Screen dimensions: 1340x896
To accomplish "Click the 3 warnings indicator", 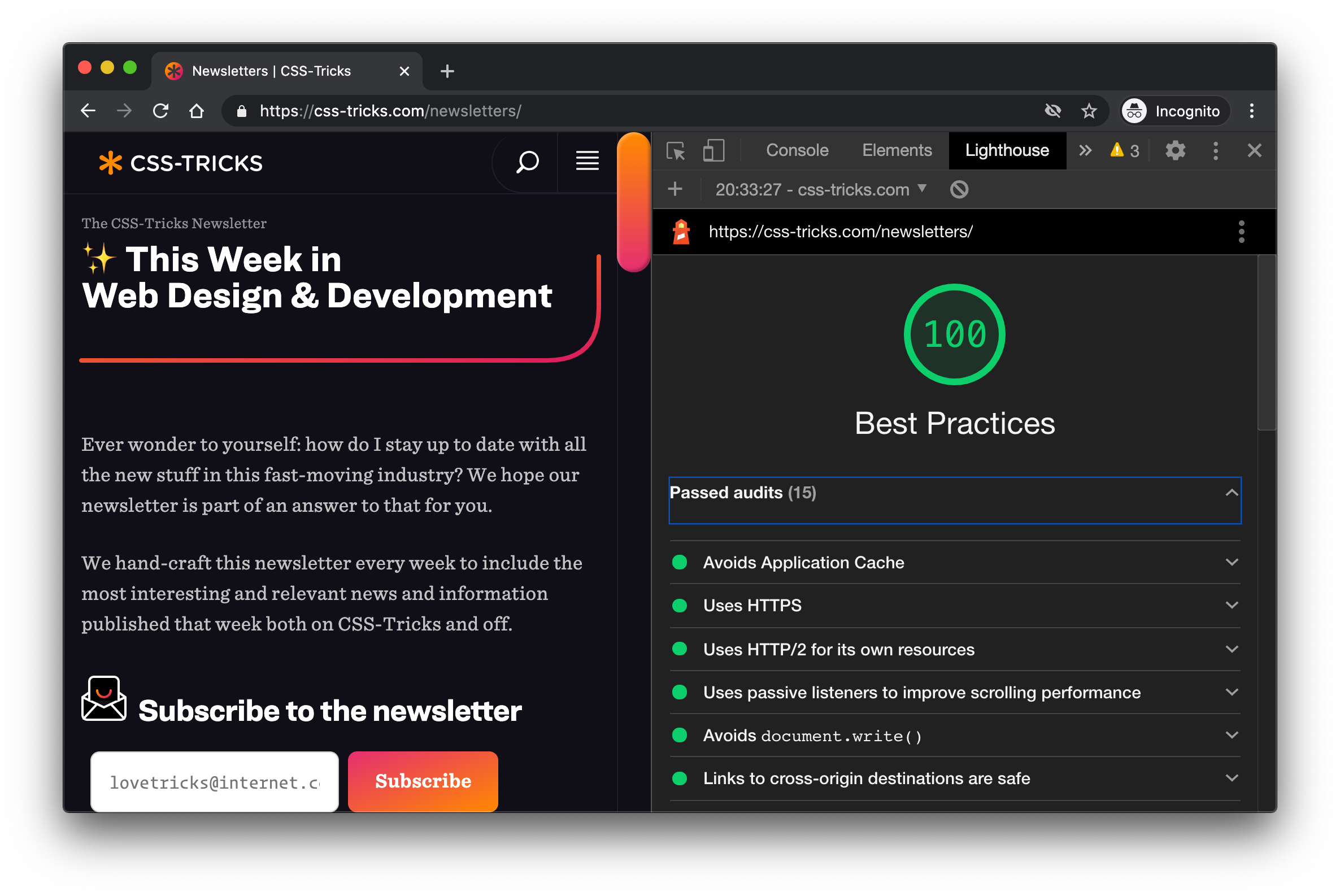I will pyautogui.click(x=1125, y=151).
